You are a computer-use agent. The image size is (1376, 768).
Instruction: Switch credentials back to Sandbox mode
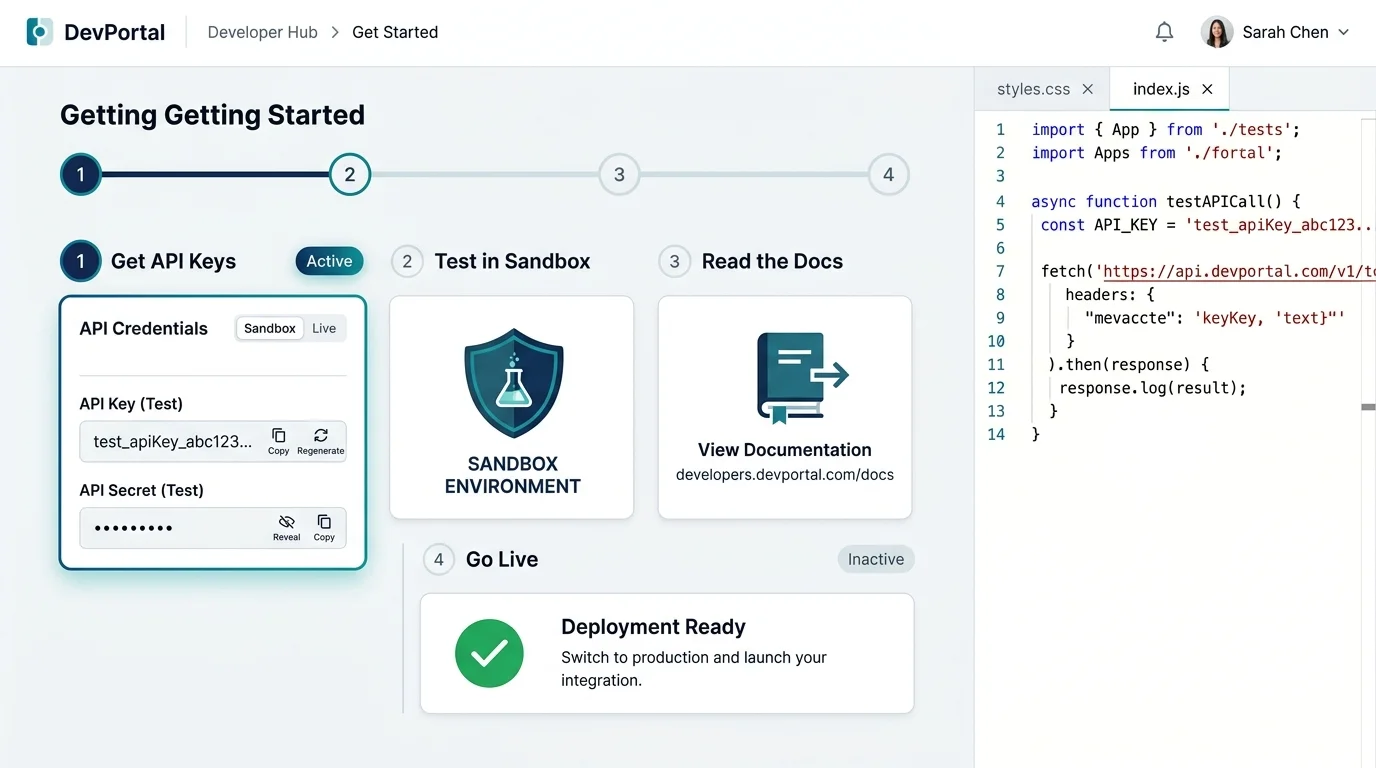tap(269, 328)
